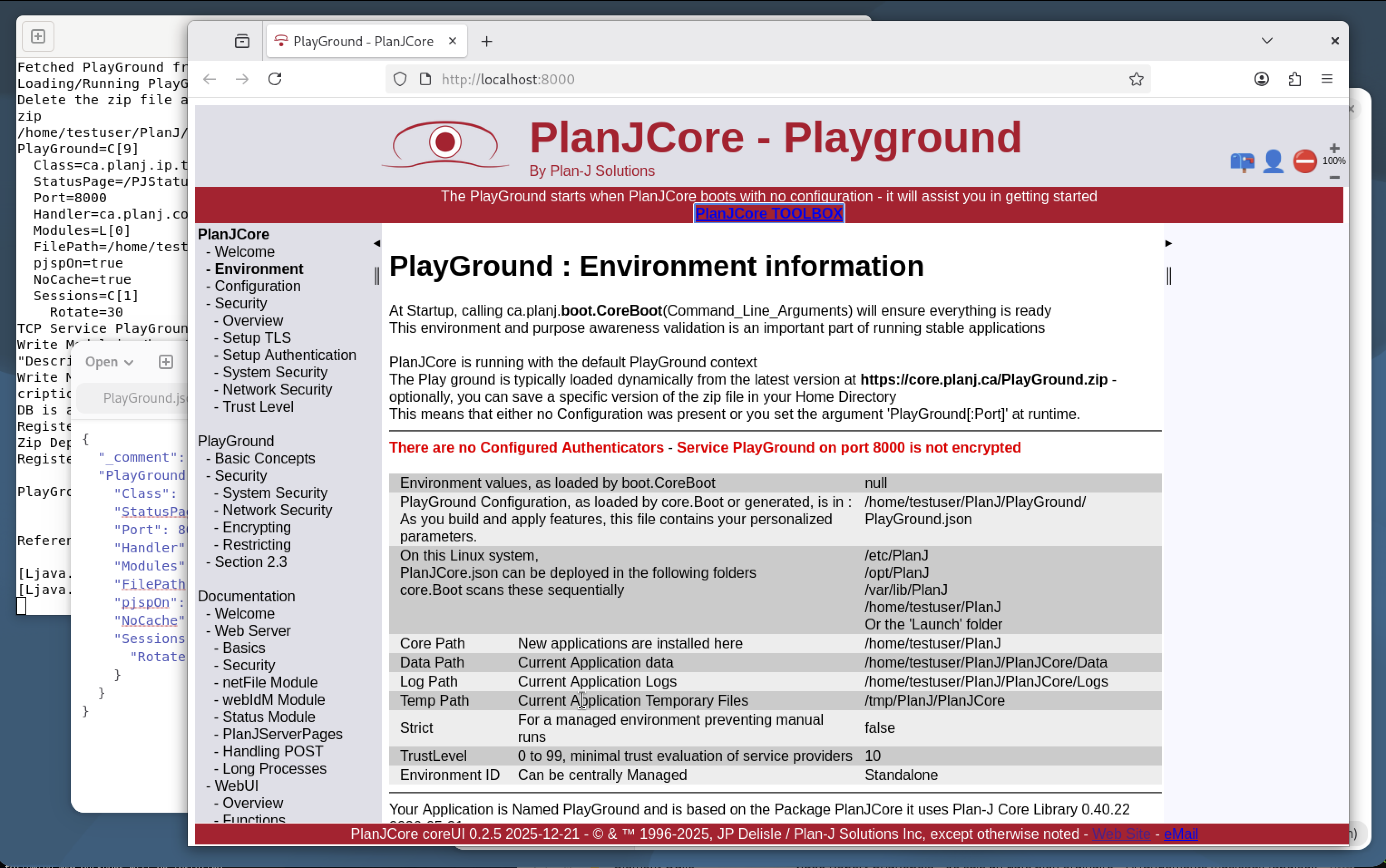Screen dimensions: 1386x868
Task: Click the TrustLevel value 10 cell
Action: tap(873, 756)
